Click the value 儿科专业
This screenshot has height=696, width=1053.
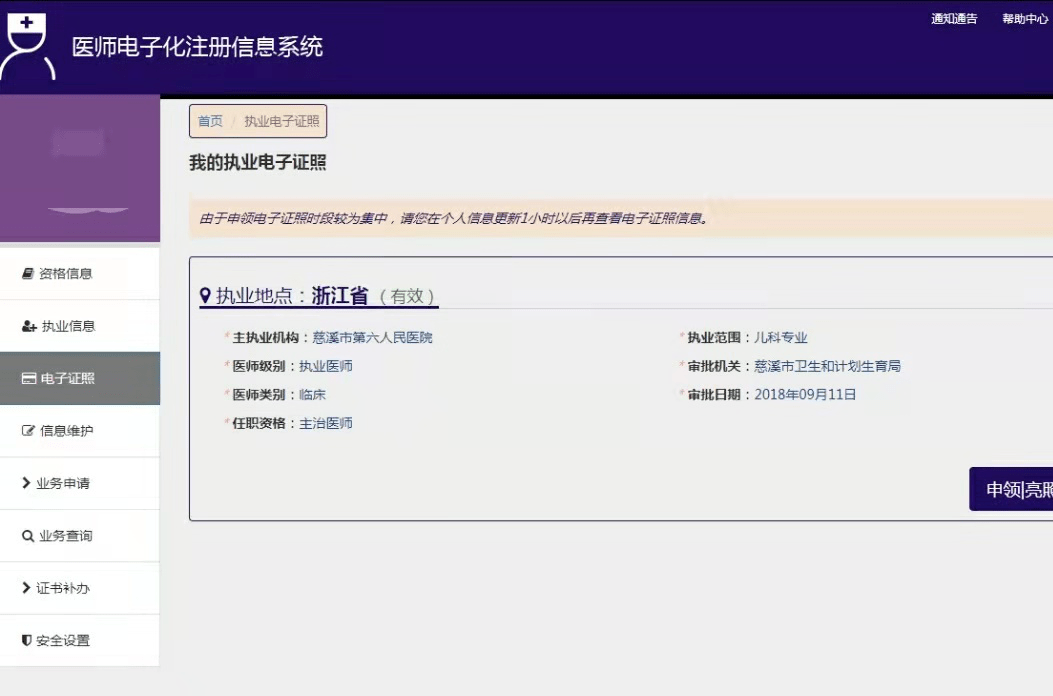tap(780, 337)
